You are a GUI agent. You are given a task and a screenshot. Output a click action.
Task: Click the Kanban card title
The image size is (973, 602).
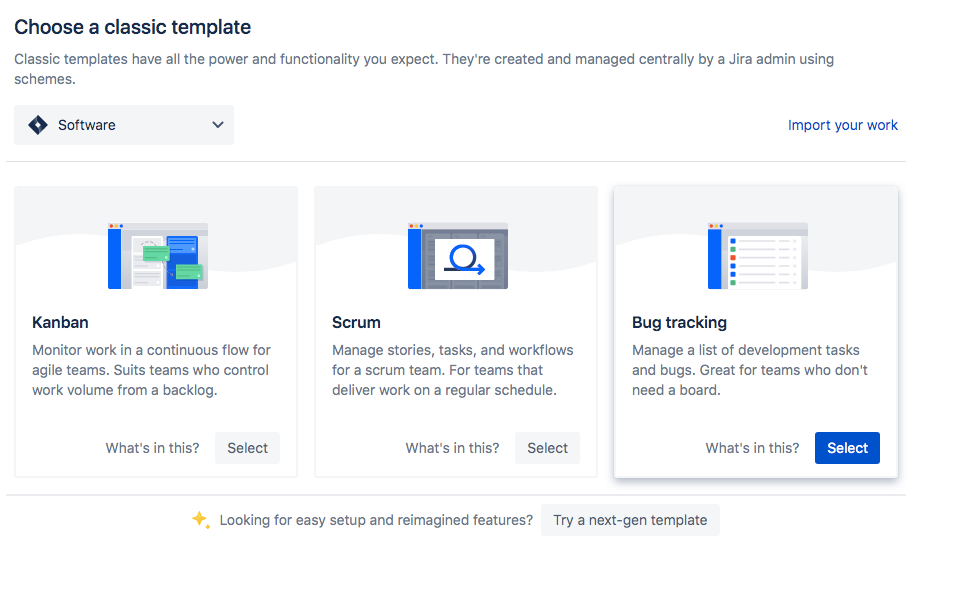point(60,322)
